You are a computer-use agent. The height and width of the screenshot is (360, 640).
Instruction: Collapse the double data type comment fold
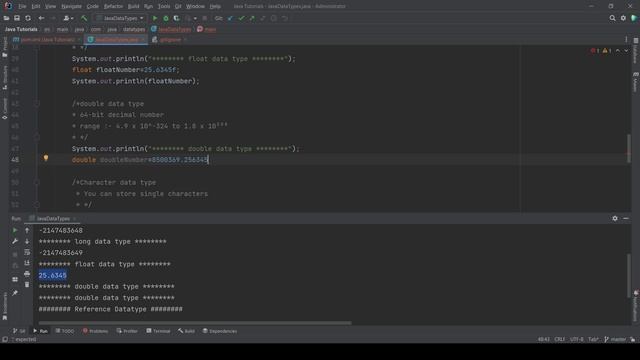click(x=37, y=104)
